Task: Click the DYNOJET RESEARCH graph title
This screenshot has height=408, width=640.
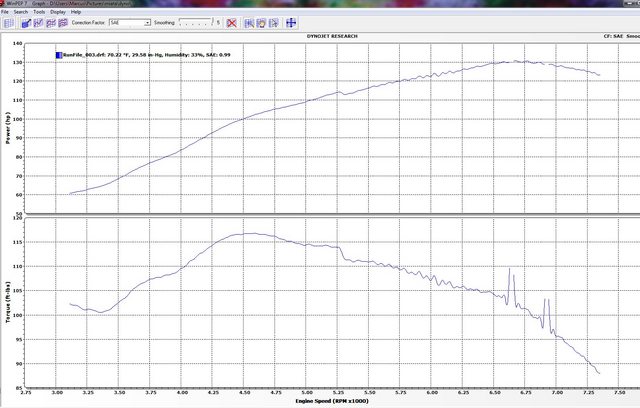Action: [332, 36]
